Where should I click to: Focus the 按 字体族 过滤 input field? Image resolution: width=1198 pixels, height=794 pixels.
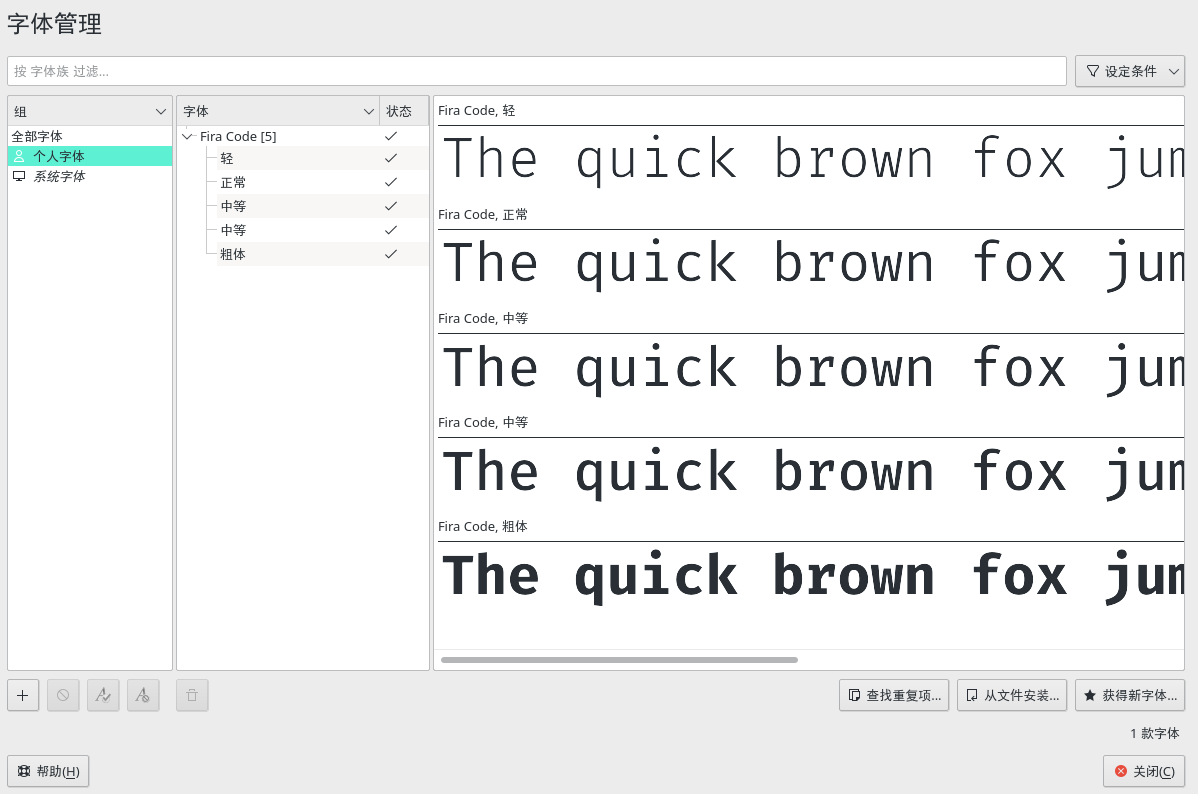coord(537,71)
